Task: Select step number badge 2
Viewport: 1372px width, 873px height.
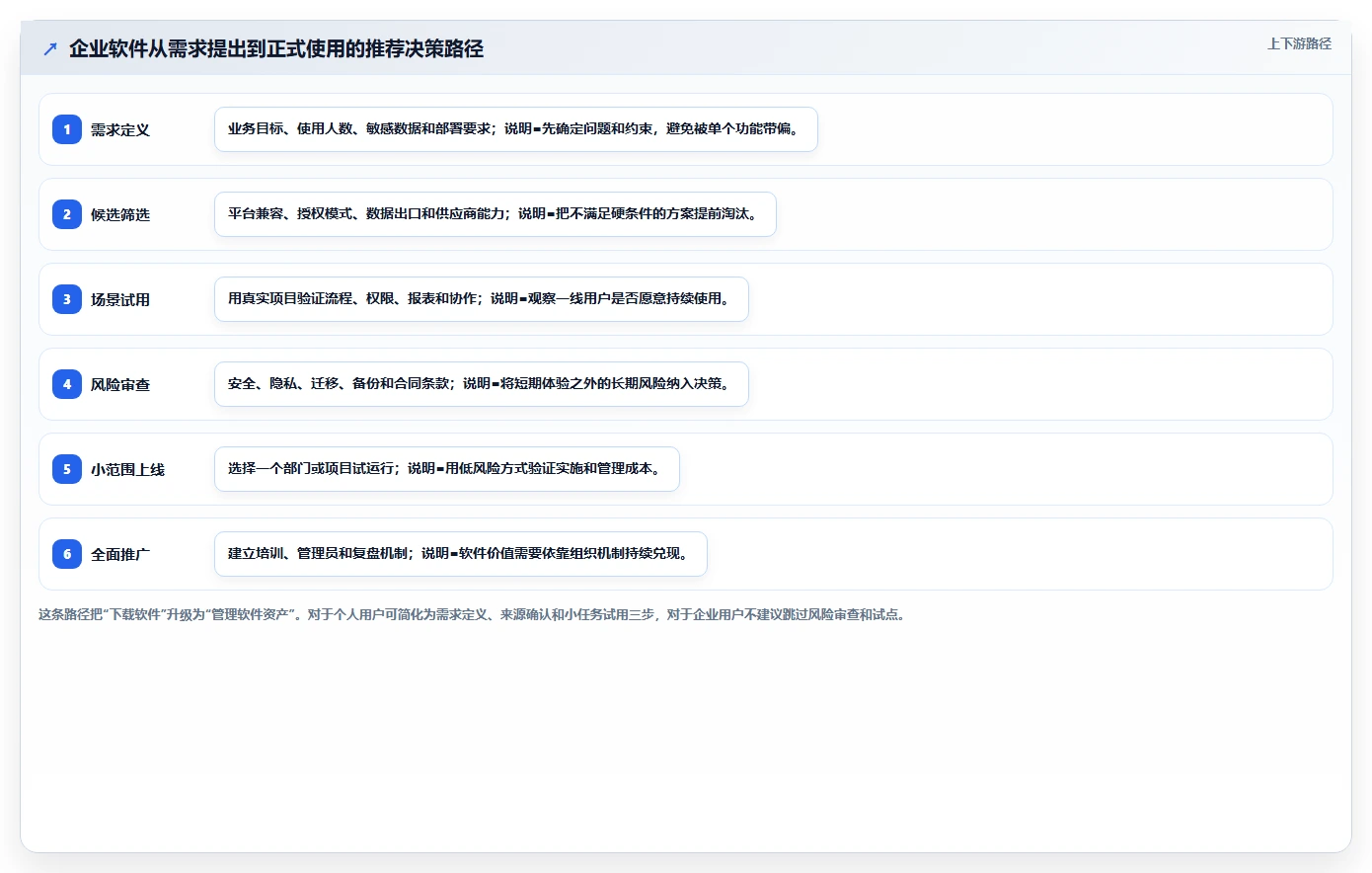Action: 67,214
